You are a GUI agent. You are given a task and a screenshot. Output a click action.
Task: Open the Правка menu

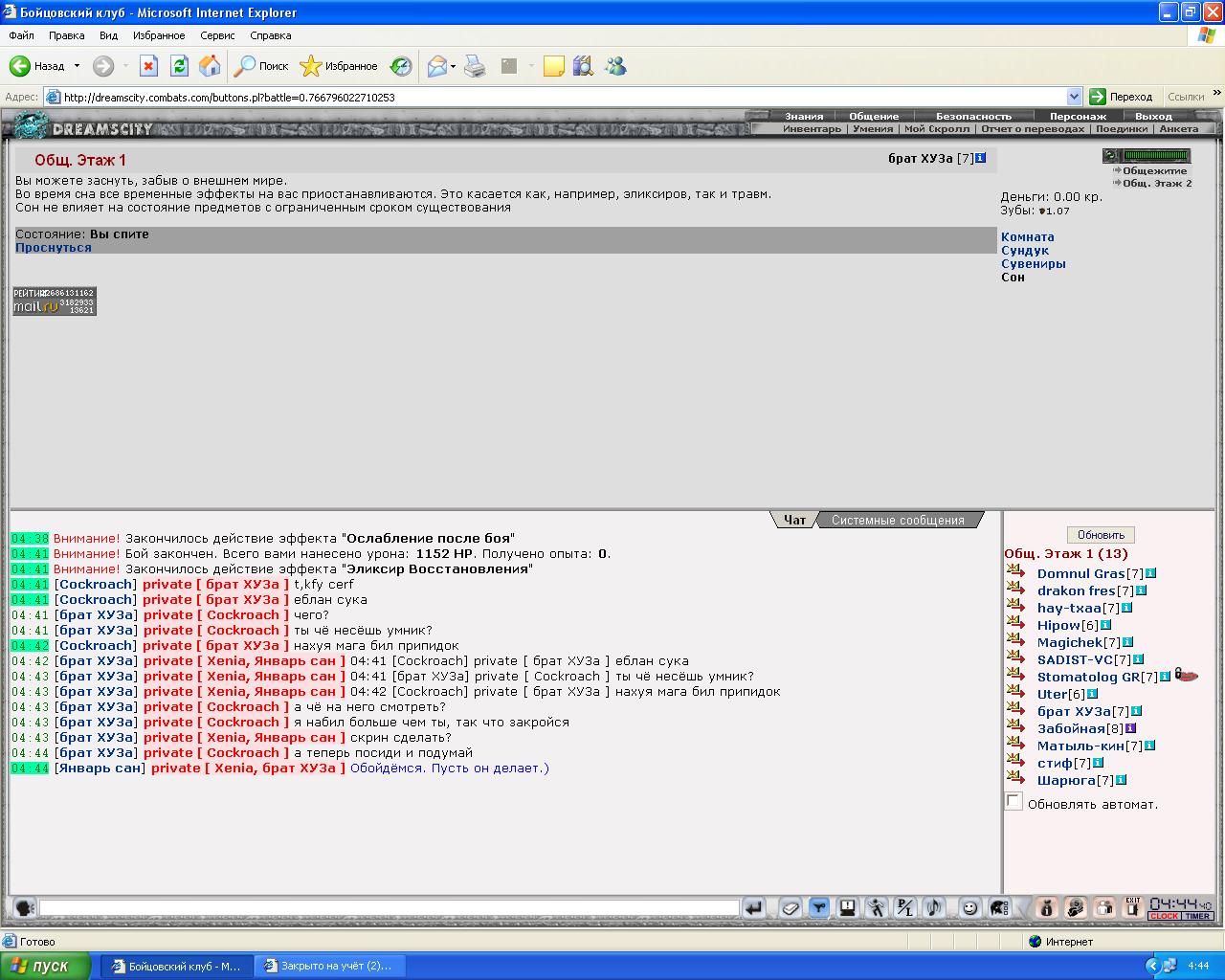click(x=66, y=35)
